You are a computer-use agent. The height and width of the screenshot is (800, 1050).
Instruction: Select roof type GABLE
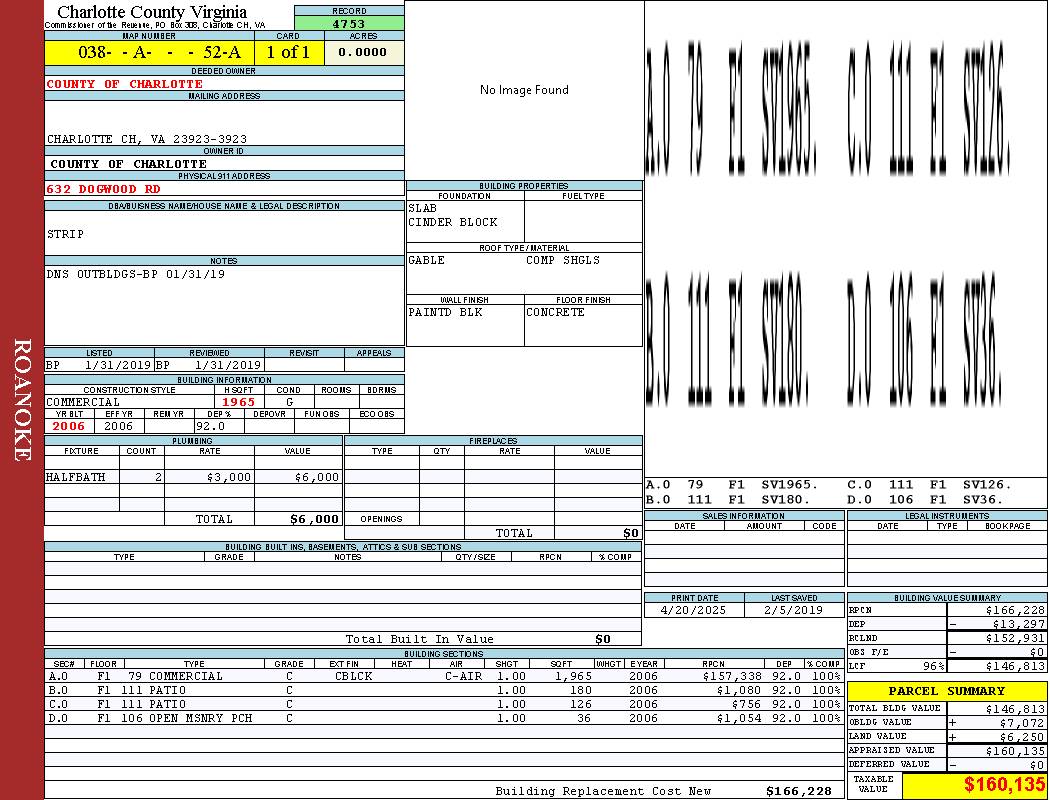click(x=427, y=260)
